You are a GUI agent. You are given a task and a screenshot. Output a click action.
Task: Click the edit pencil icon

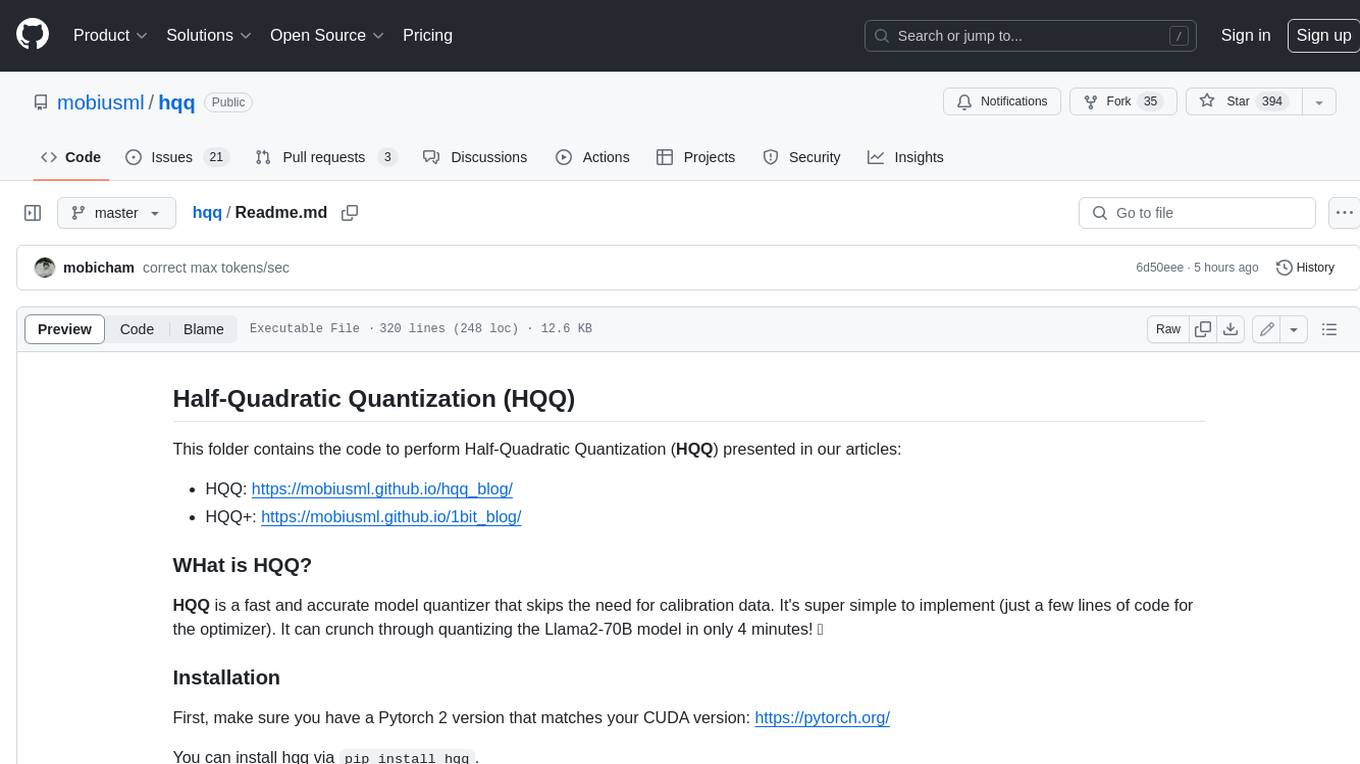pyautogui.click(x=1267, y=329)
